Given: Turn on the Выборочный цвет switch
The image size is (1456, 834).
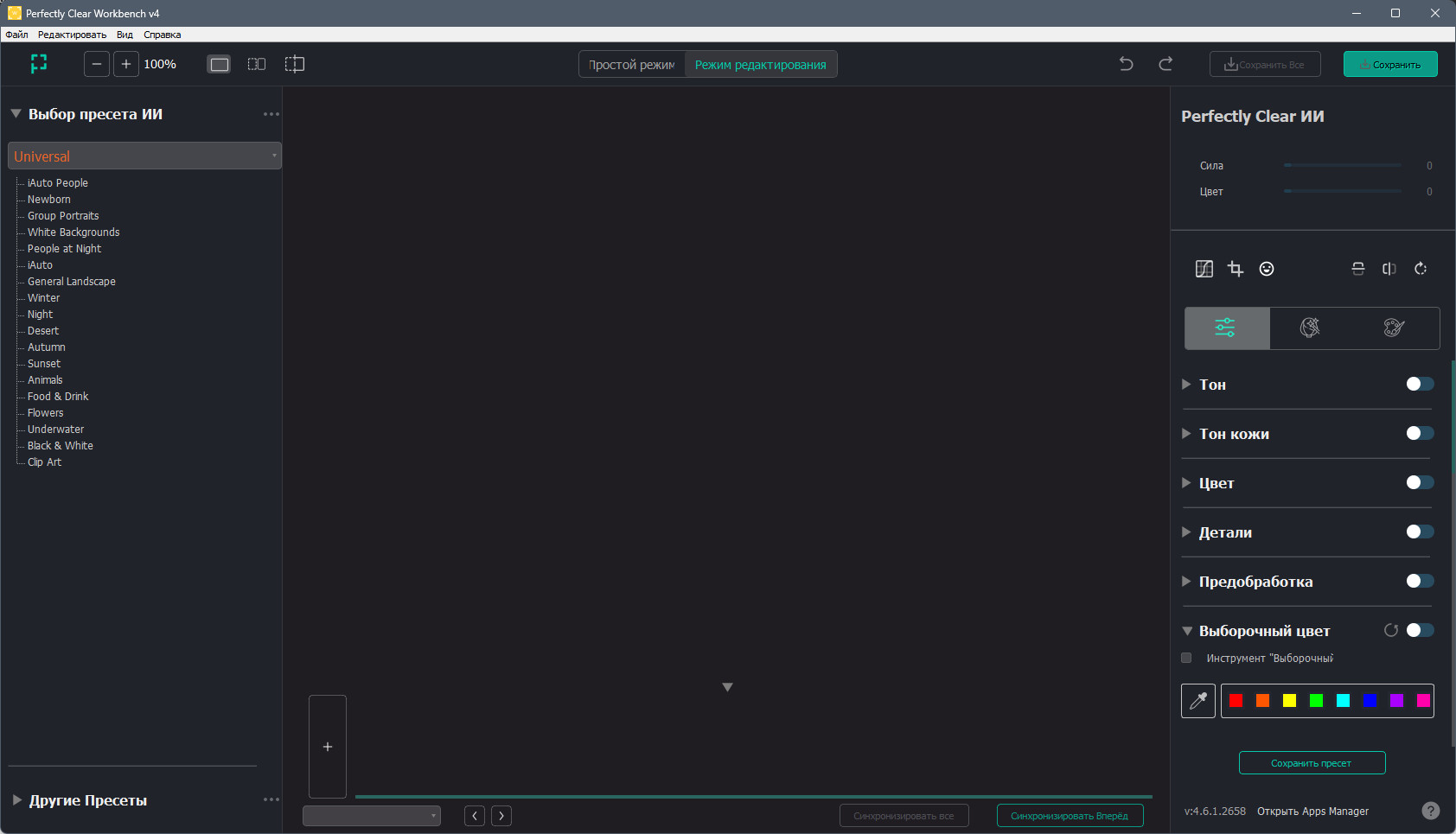Looking at the screenshot, I should click(1420, 630).
